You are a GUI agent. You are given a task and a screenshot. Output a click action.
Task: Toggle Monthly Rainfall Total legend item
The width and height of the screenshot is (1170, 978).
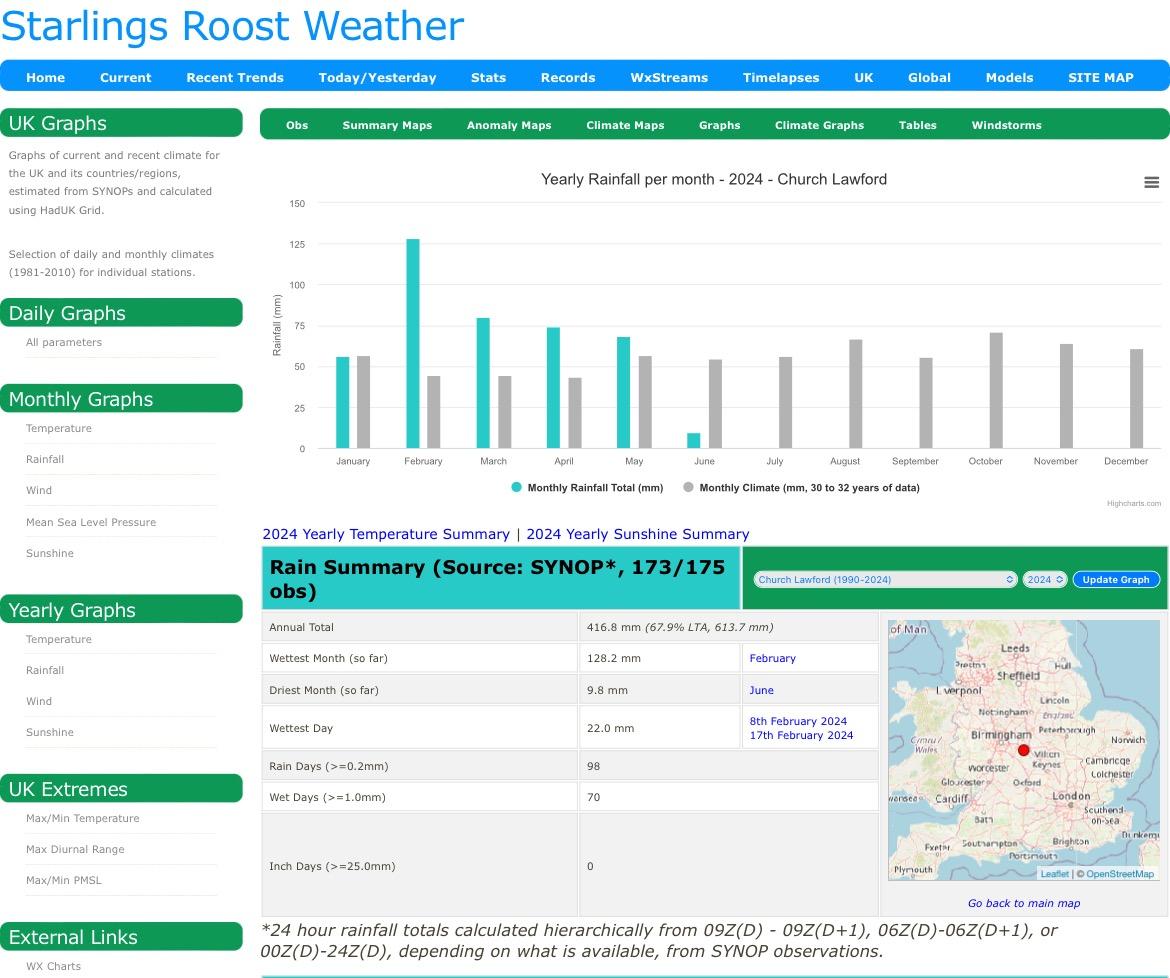pyautogui.click(x=587, y=488)
